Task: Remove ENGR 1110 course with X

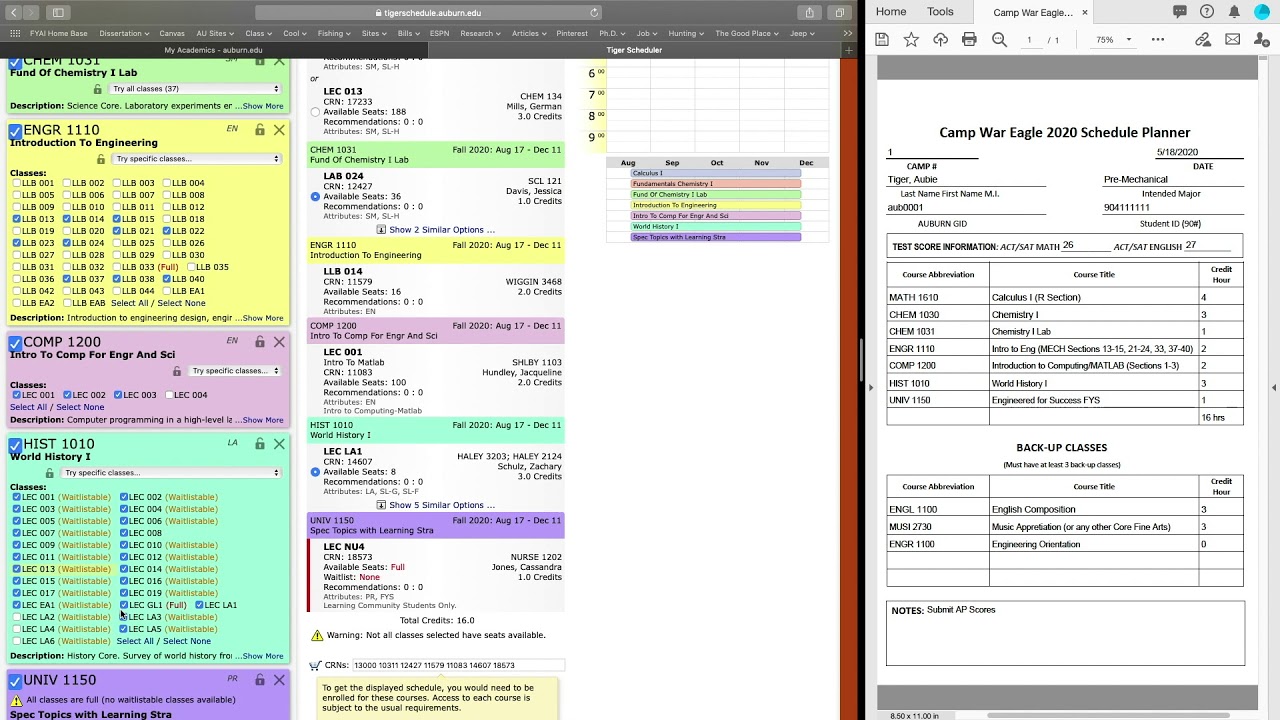Action: [x=279, y=130]
